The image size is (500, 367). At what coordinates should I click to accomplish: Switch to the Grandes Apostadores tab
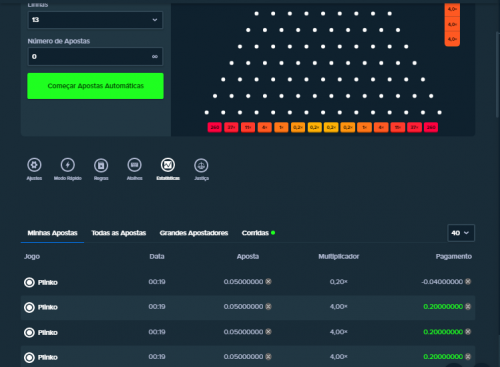click(194, 233)
